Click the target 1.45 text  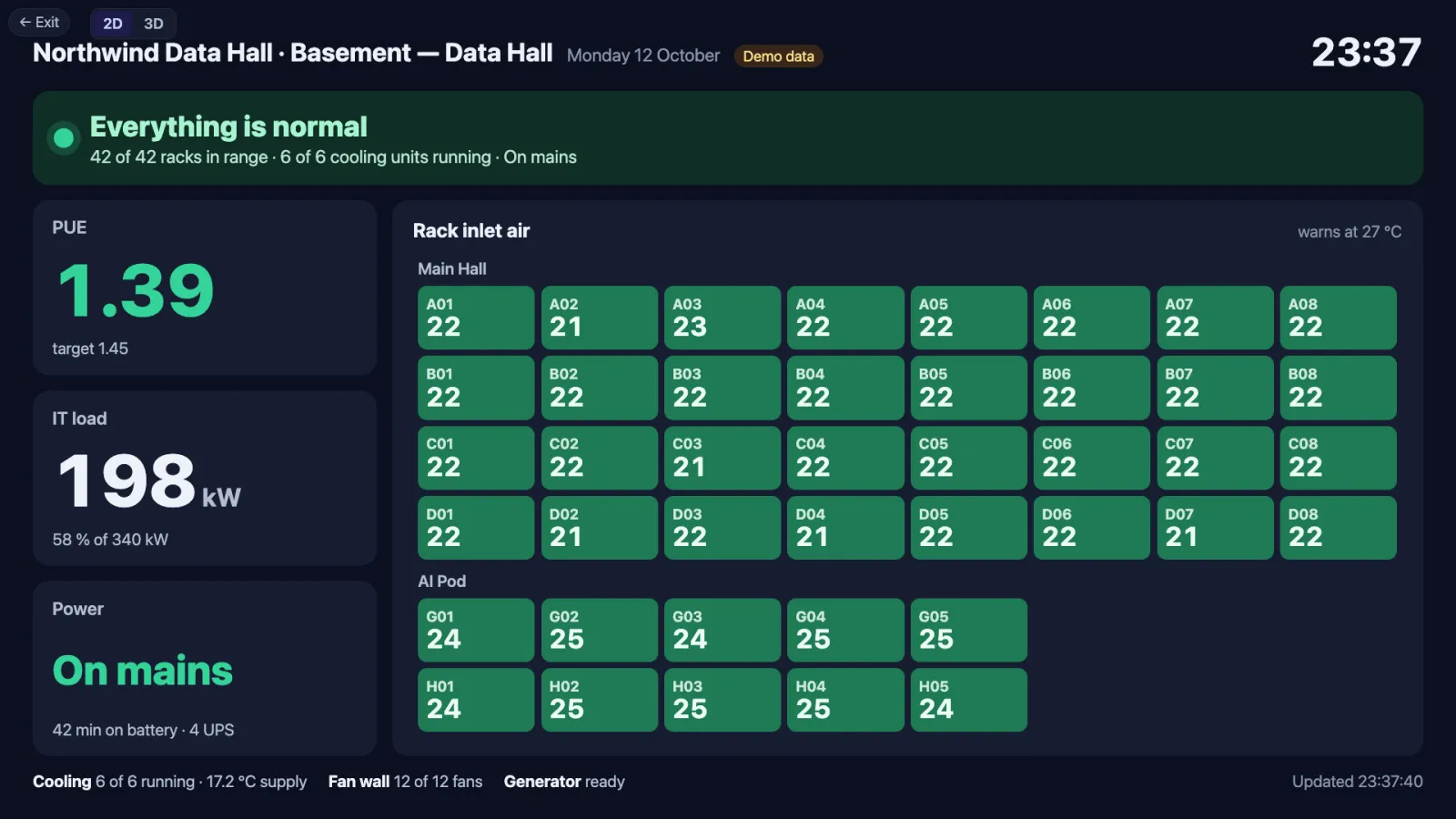tap(90, 349)
